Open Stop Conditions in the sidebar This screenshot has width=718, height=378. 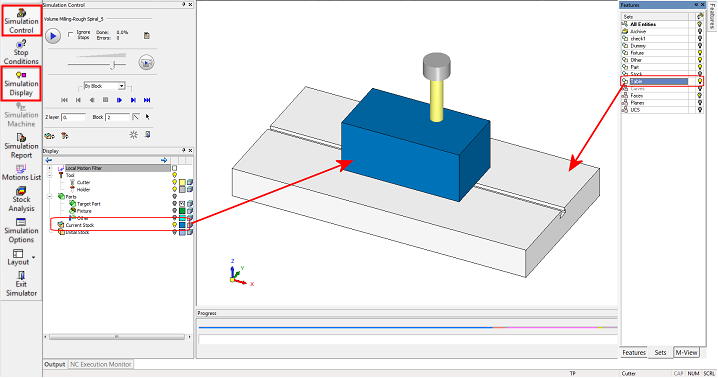pos(21,52)
